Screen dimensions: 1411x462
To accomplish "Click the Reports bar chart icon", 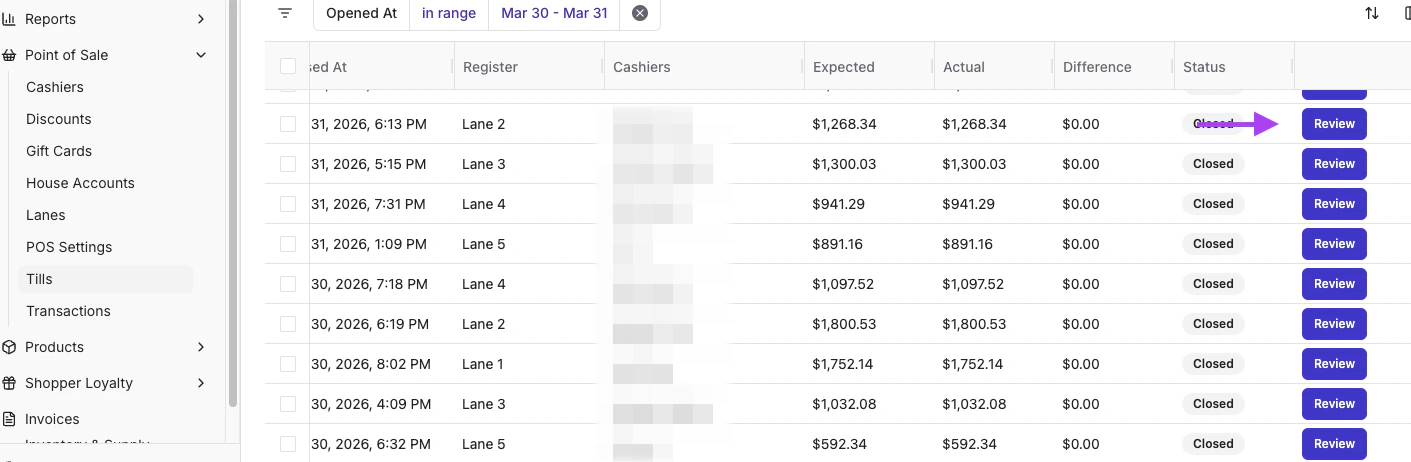I will (9, 19).
